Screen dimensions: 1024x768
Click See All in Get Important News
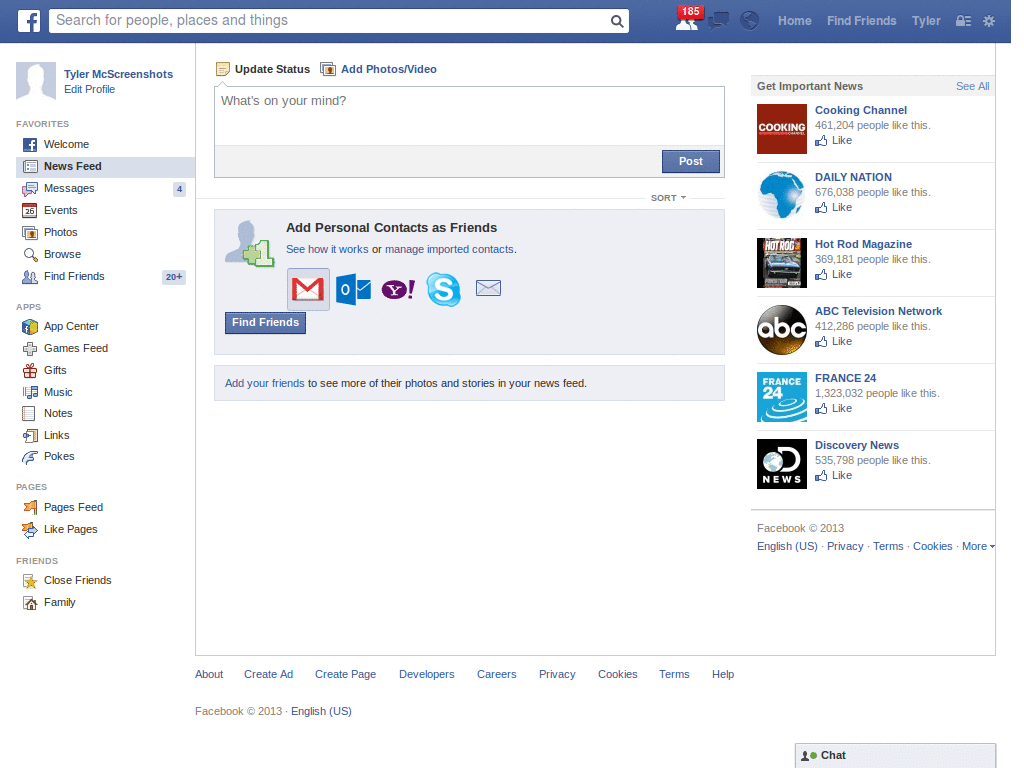tap(972, 86)
